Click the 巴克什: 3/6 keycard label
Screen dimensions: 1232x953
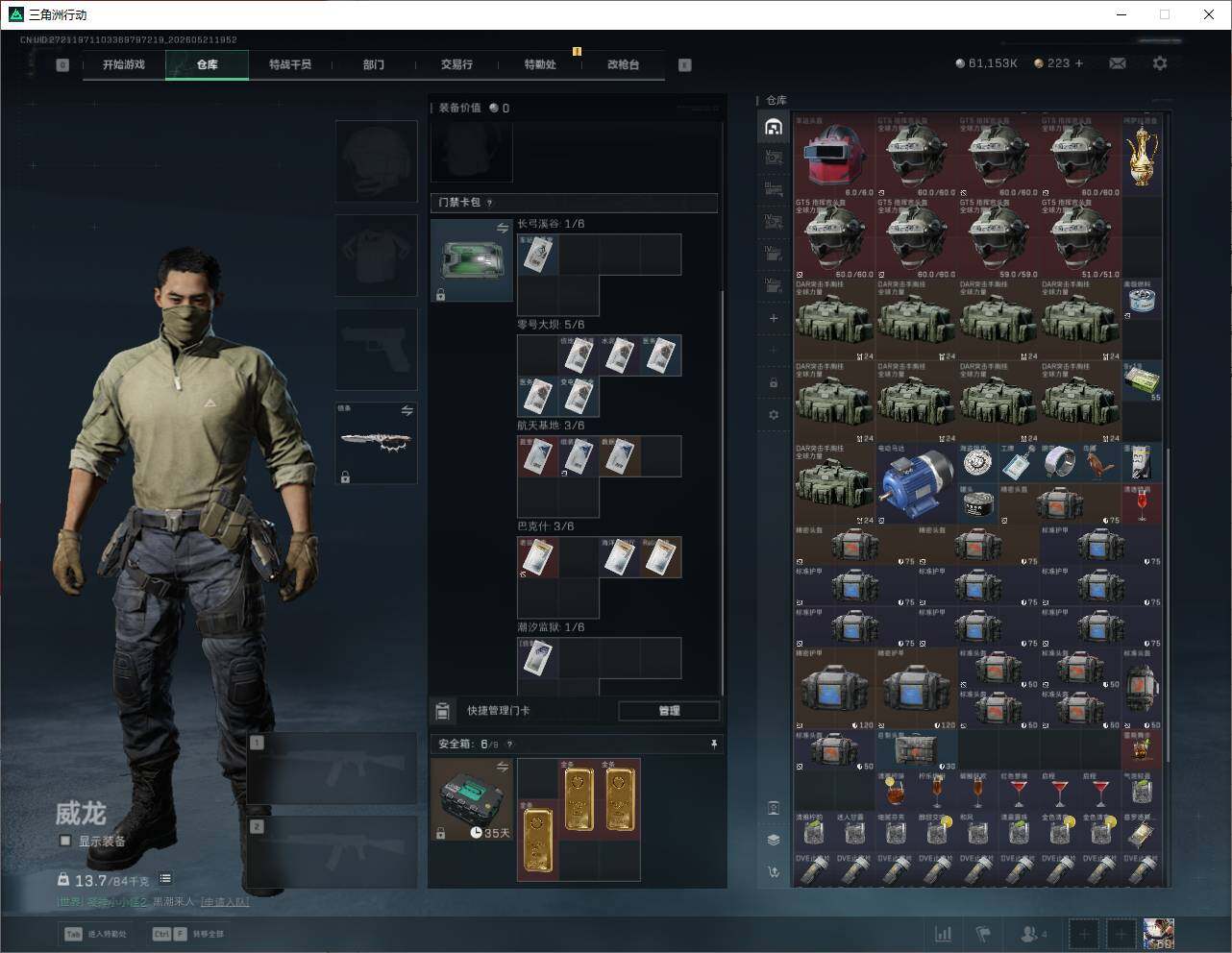(x=546, y=526)
